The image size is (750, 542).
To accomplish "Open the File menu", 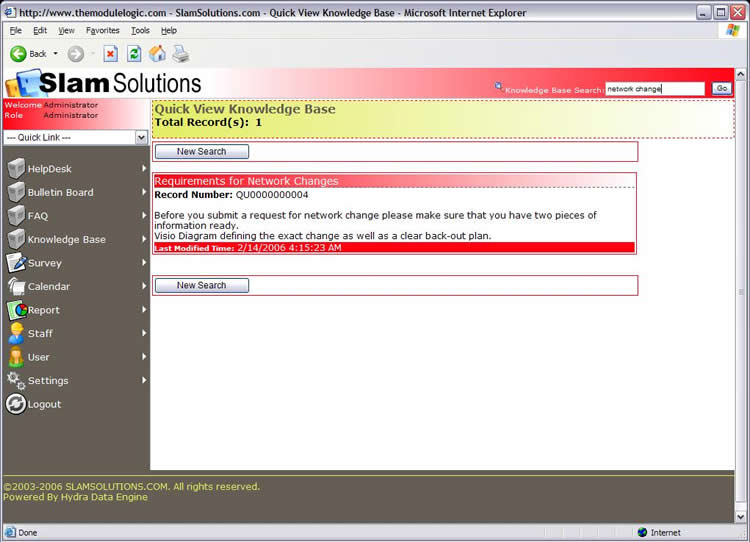I will click(x=16, y=31).
